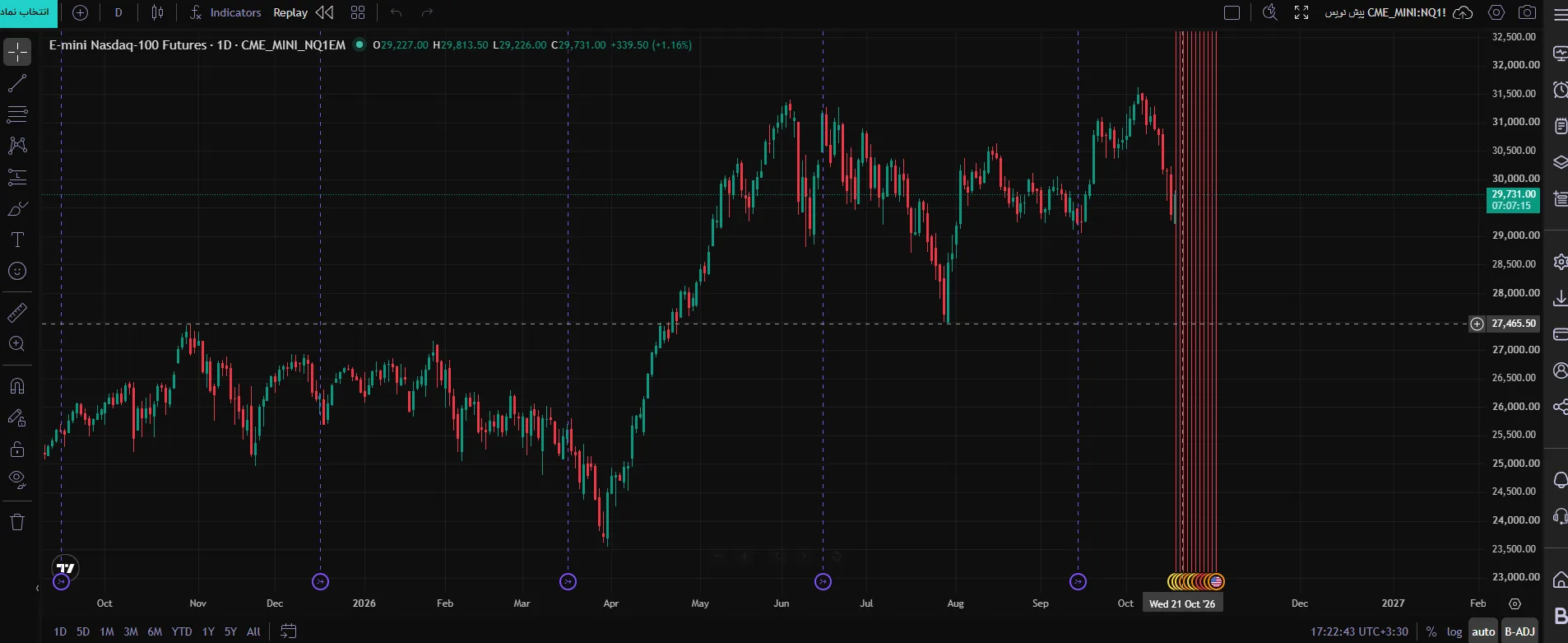1568x643 pixels.
Task: Switch to the 5D time range
Action: click(83, 631)
